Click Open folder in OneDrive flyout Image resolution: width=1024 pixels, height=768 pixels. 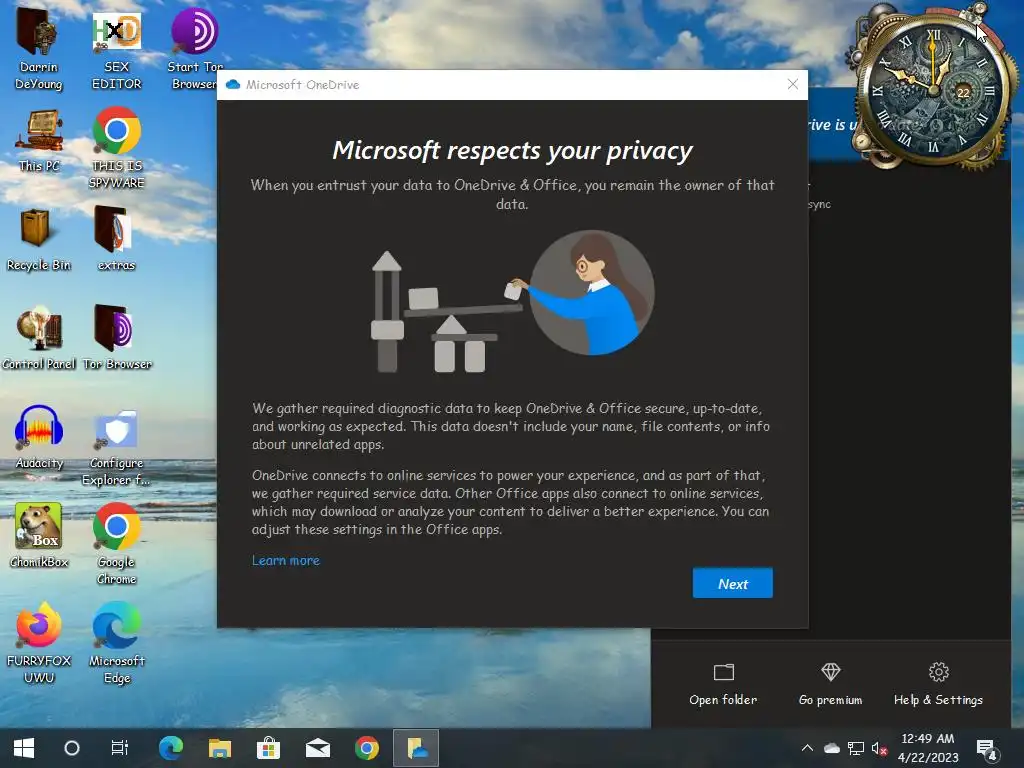723,684
